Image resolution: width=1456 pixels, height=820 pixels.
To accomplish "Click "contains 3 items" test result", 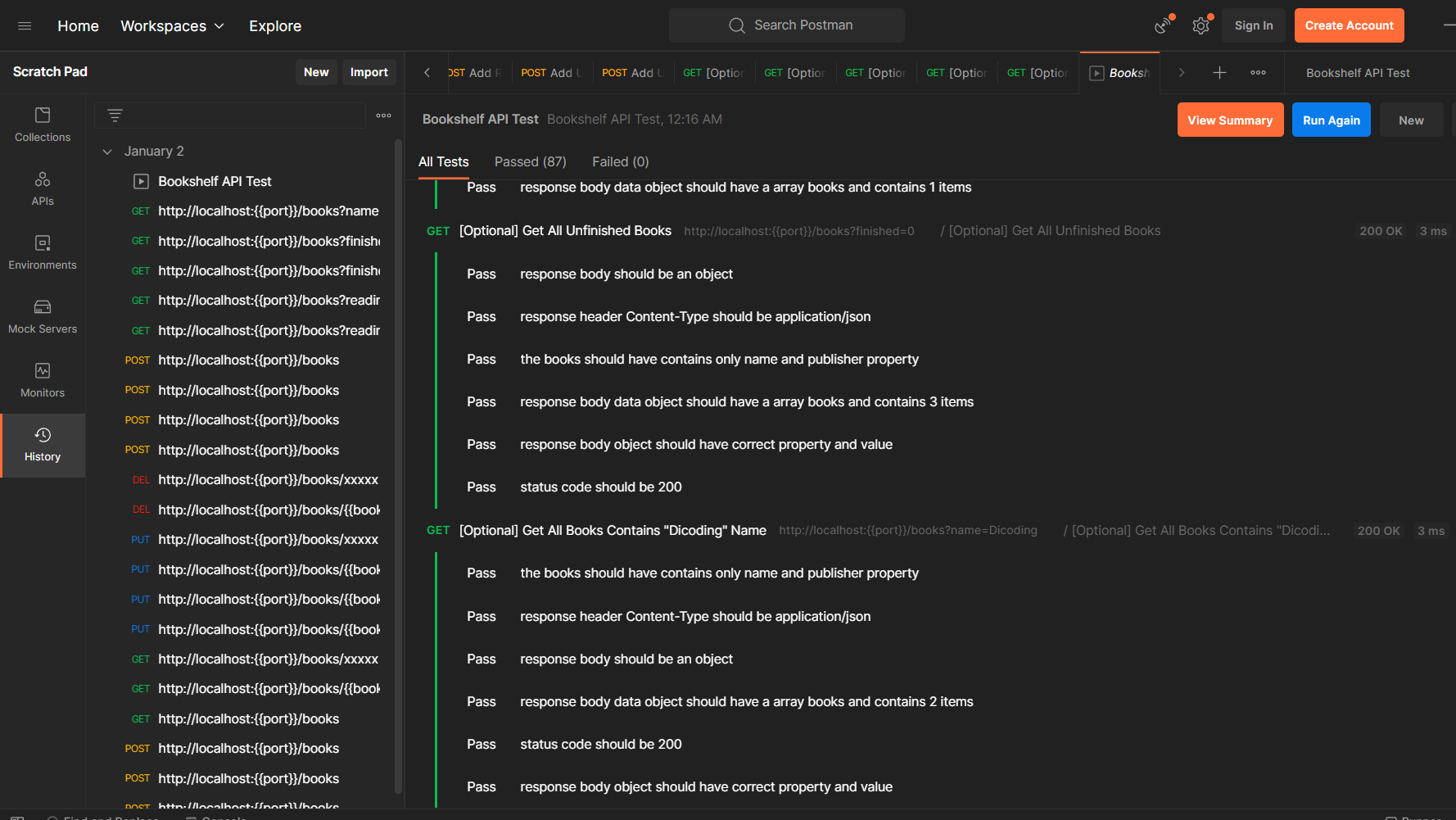I will pos(747,402).
